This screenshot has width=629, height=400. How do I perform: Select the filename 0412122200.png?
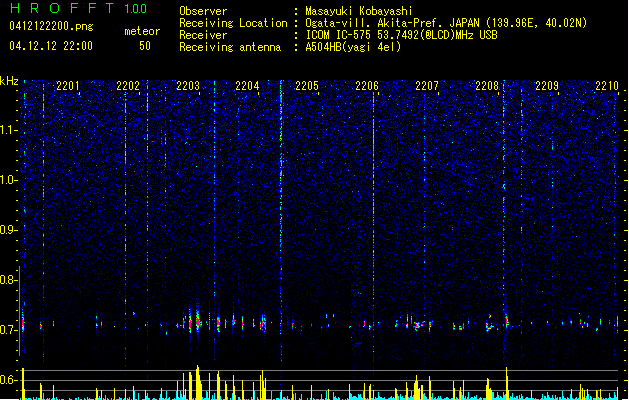51,26
